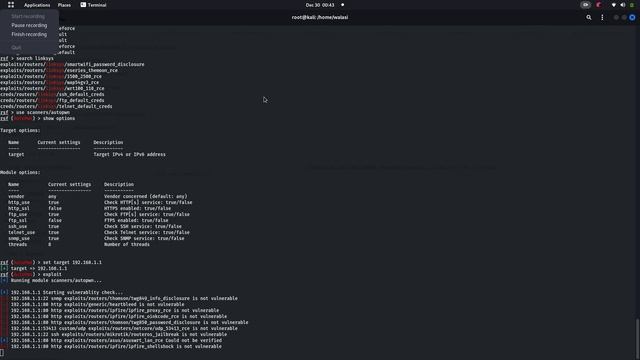Click the 'set target 192.168.1.1' command
Image resolution: width=640 pixels, height=360 pixels.
51,262
